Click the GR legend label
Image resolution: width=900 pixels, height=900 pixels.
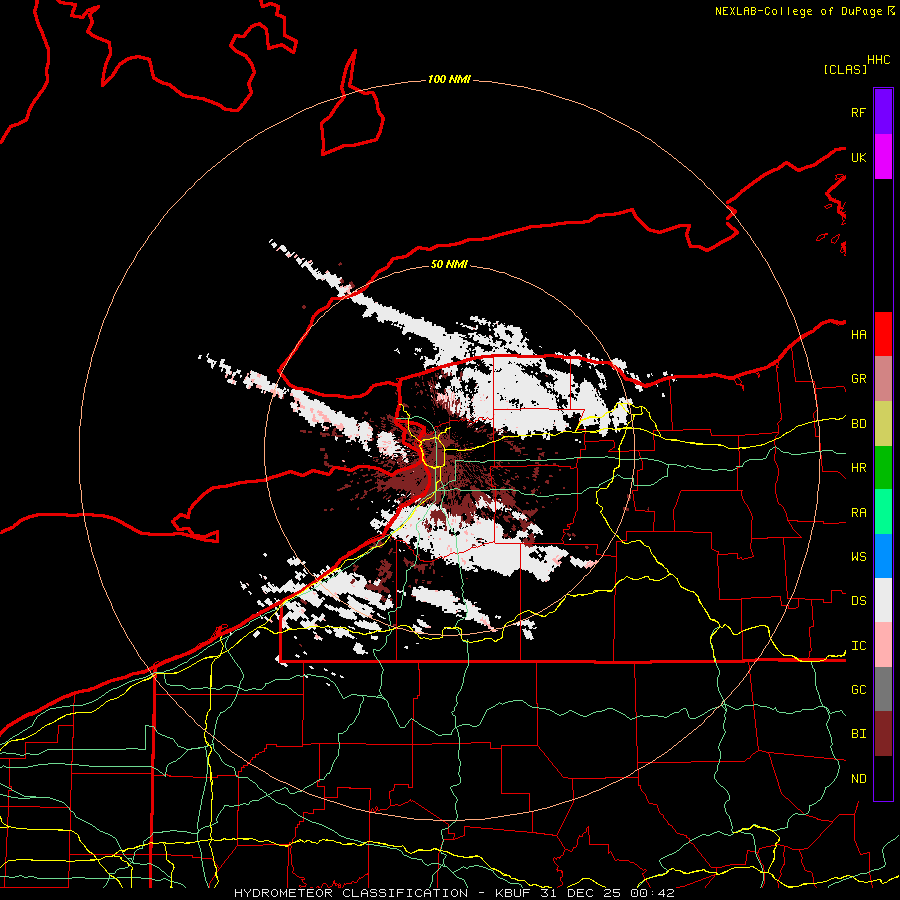point(858,379)
